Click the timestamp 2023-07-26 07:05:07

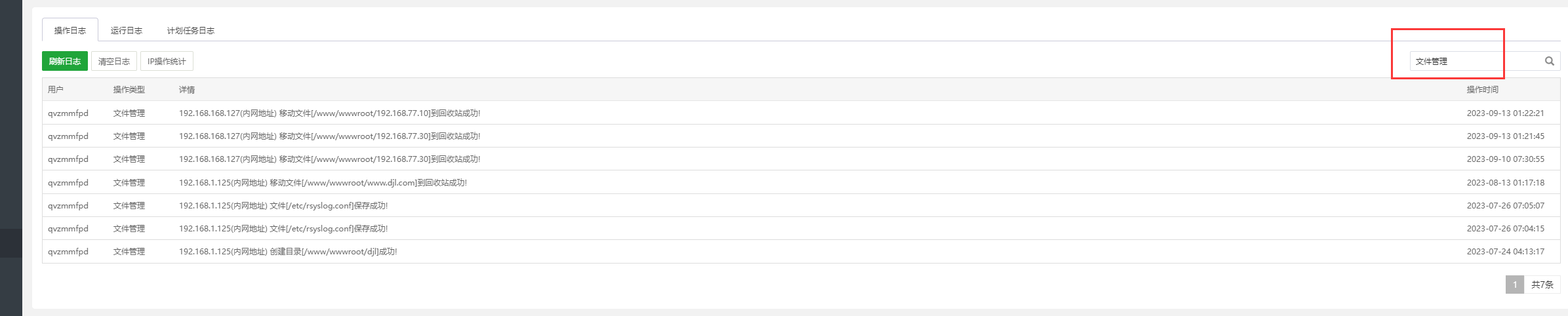[1506, 205]
